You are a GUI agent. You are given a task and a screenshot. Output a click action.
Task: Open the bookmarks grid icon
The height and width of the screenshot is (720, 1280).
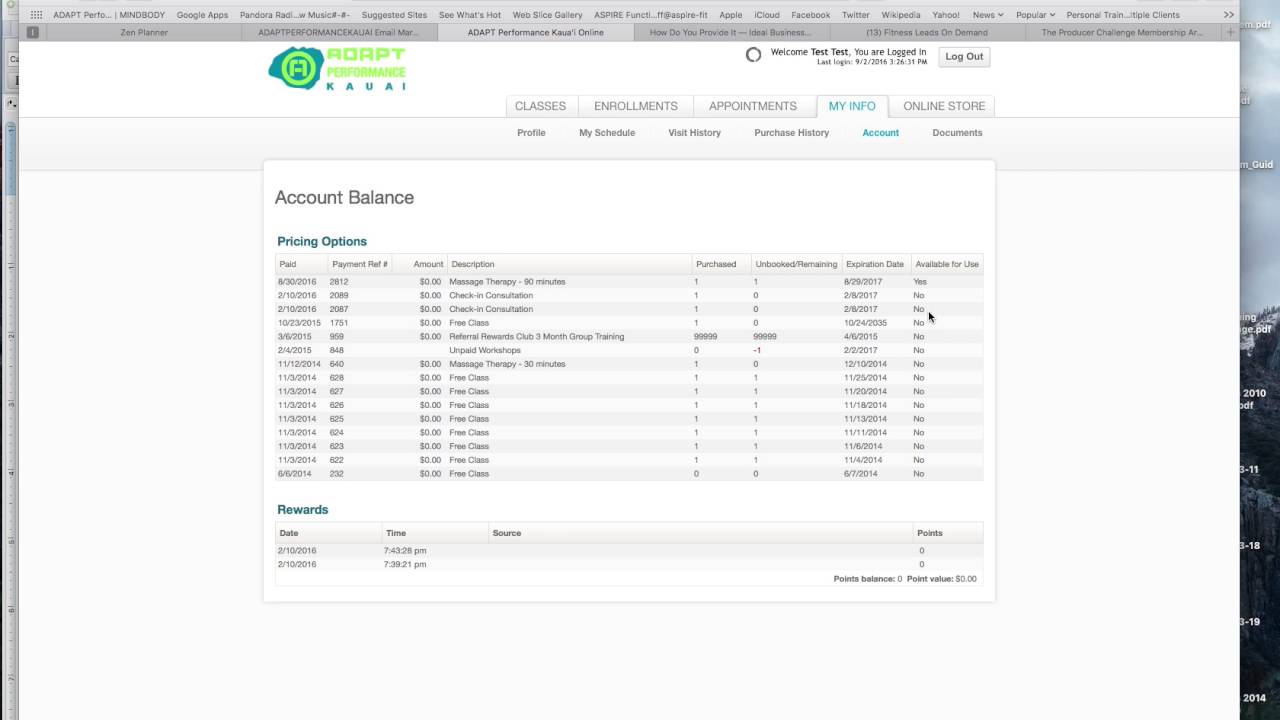point(36,15)
